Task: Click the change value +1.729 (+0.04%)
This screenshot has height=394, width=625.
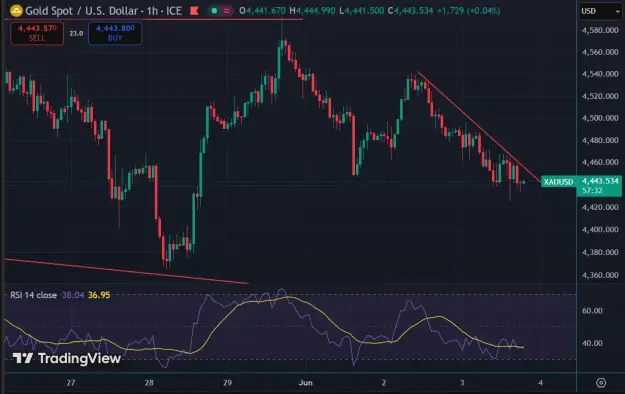Action: click(x=468, y=11)
